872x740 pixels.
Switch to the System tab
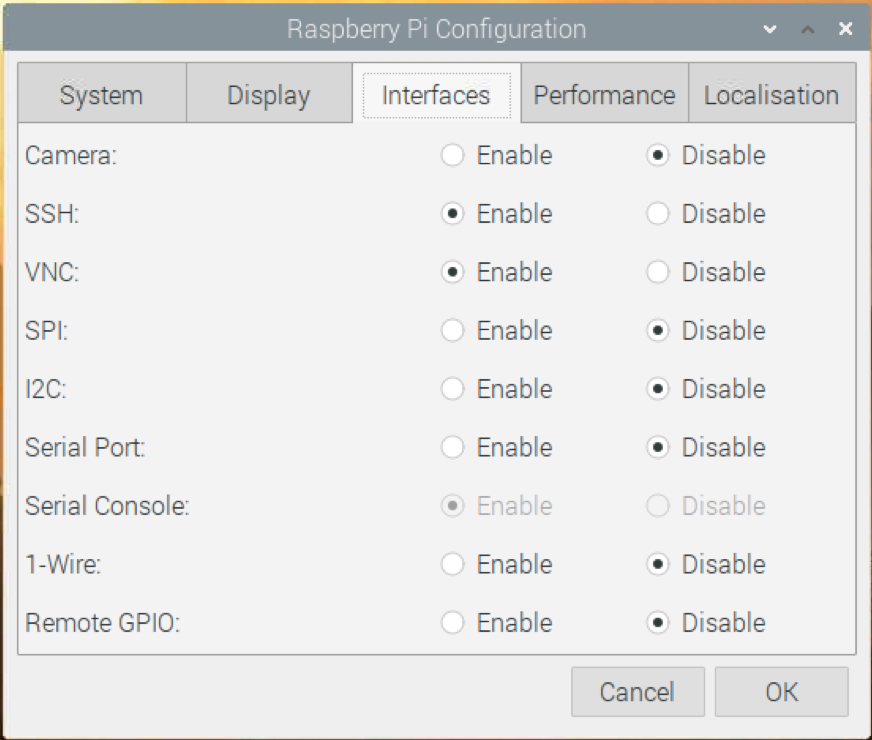[100, 94]
